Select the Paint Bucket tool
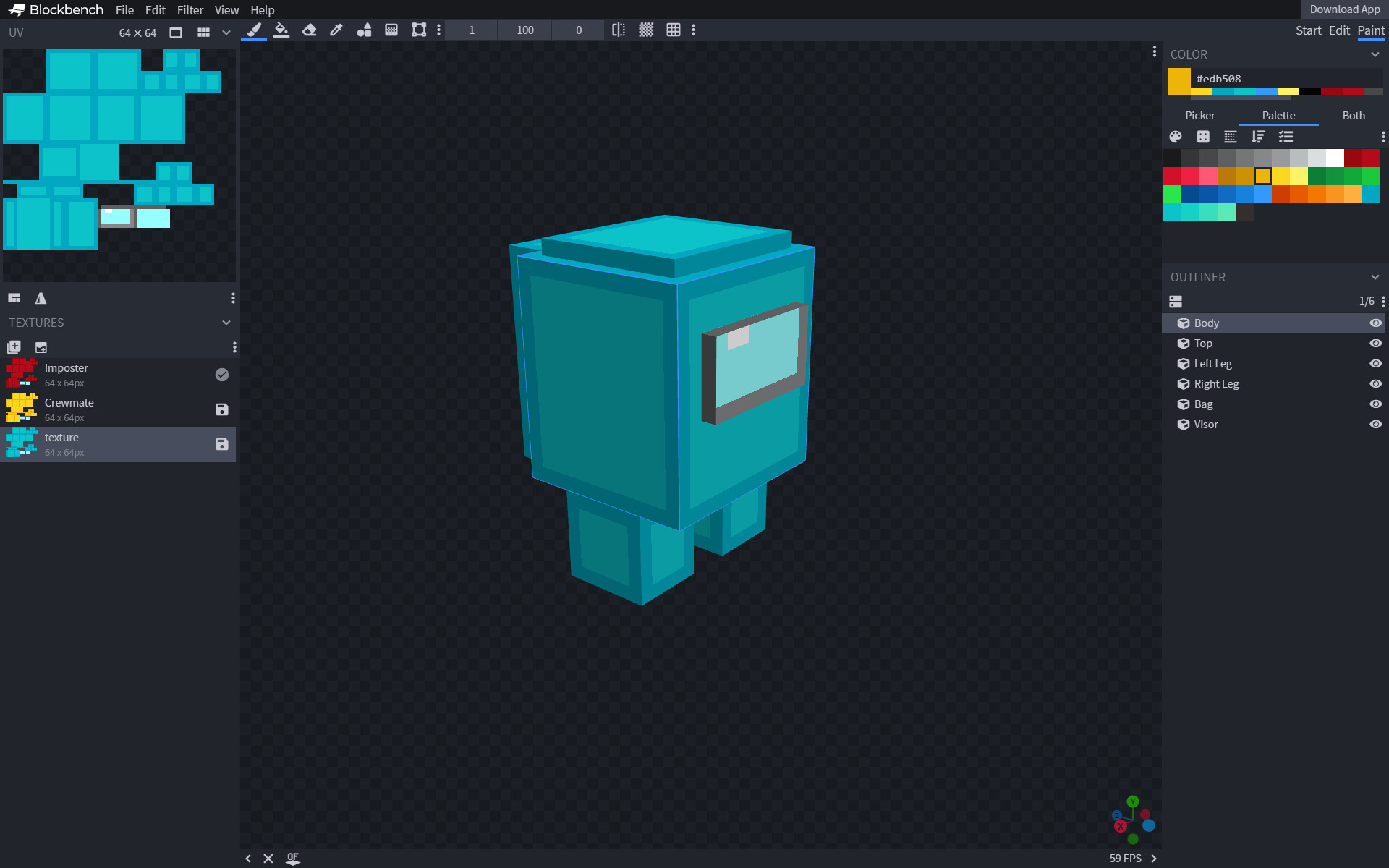 coord(281,30)
